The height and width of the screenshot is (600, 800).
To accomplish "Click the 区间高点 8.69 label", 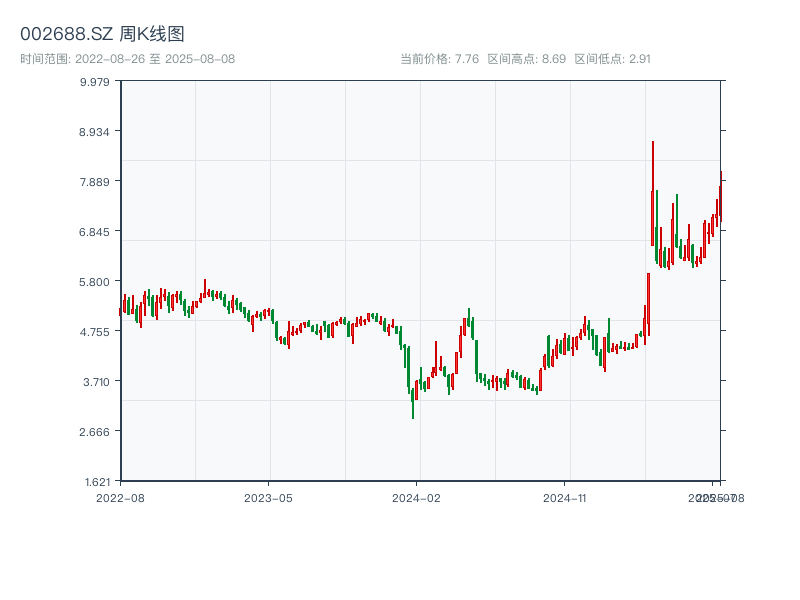I will click(x=527, y=59).
